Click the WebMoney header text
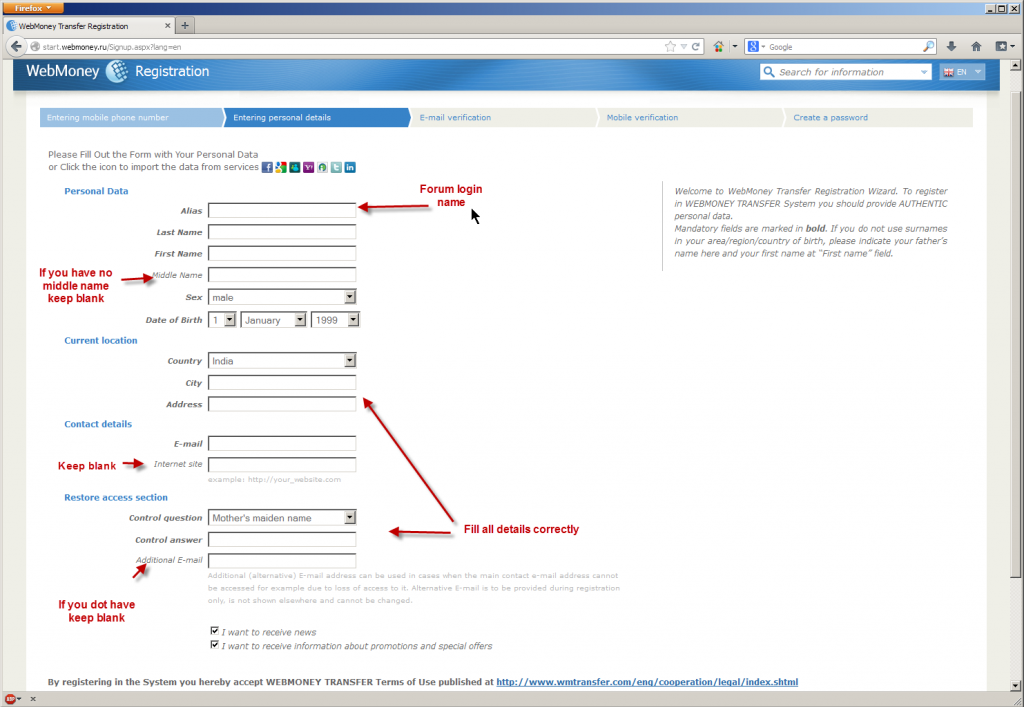Viewport: 1024px width, 707px height. (63, 71)
